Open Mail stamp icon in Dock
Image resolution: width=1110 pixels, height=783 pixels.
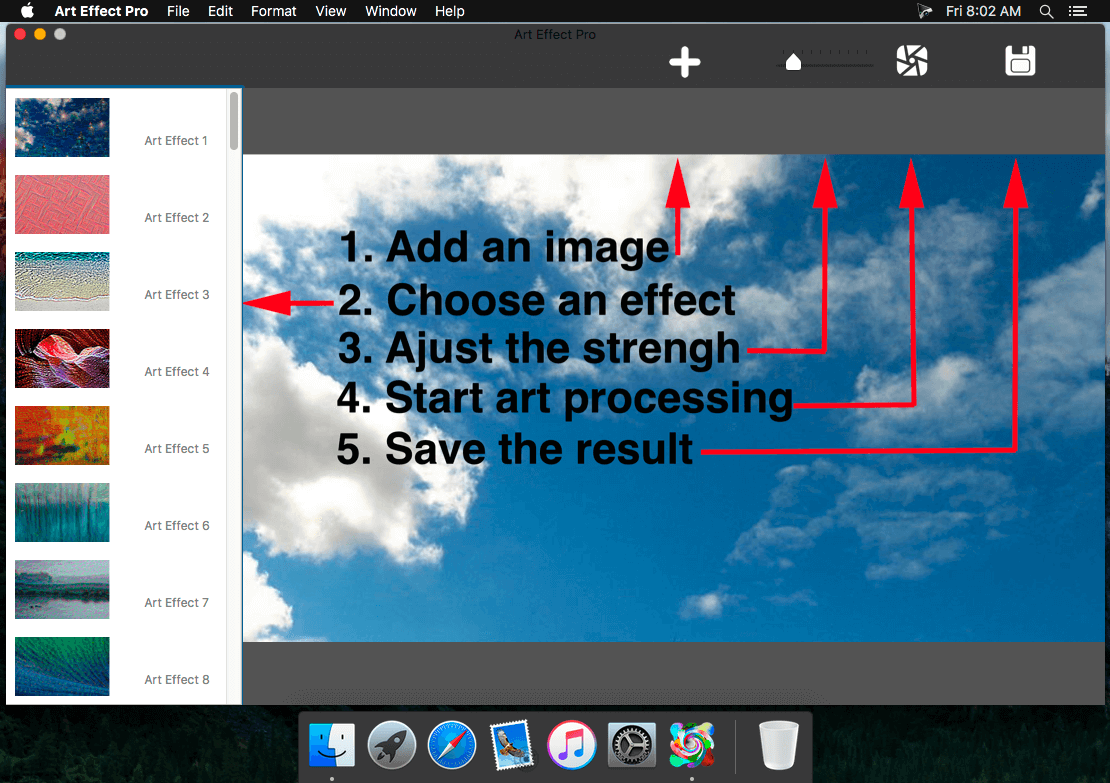point(512,745)
